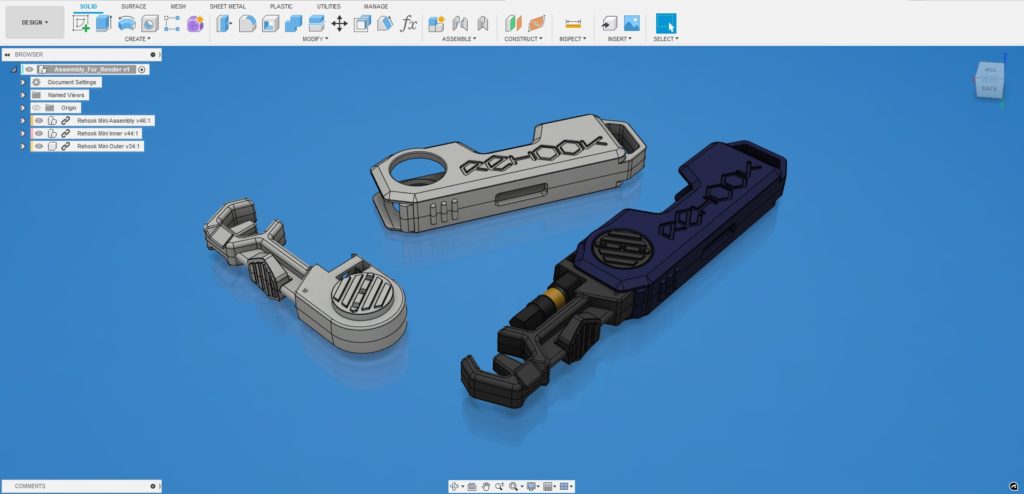Click the ViewCube BACK face
Viewport: 1024px width, 494px height.
click(989, 88)
